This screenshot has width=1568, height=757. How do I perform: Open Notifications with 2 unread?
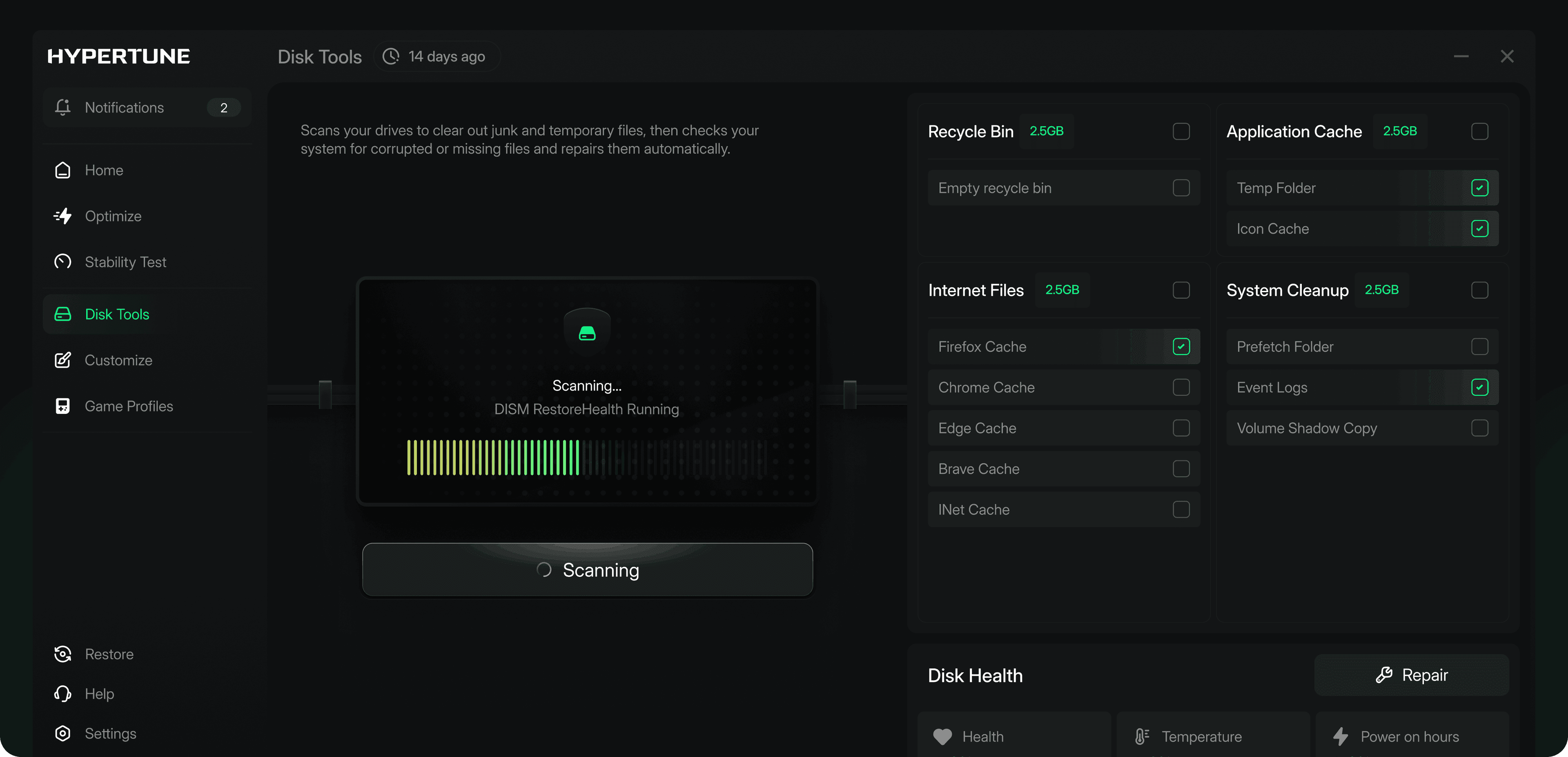[147, 107]
